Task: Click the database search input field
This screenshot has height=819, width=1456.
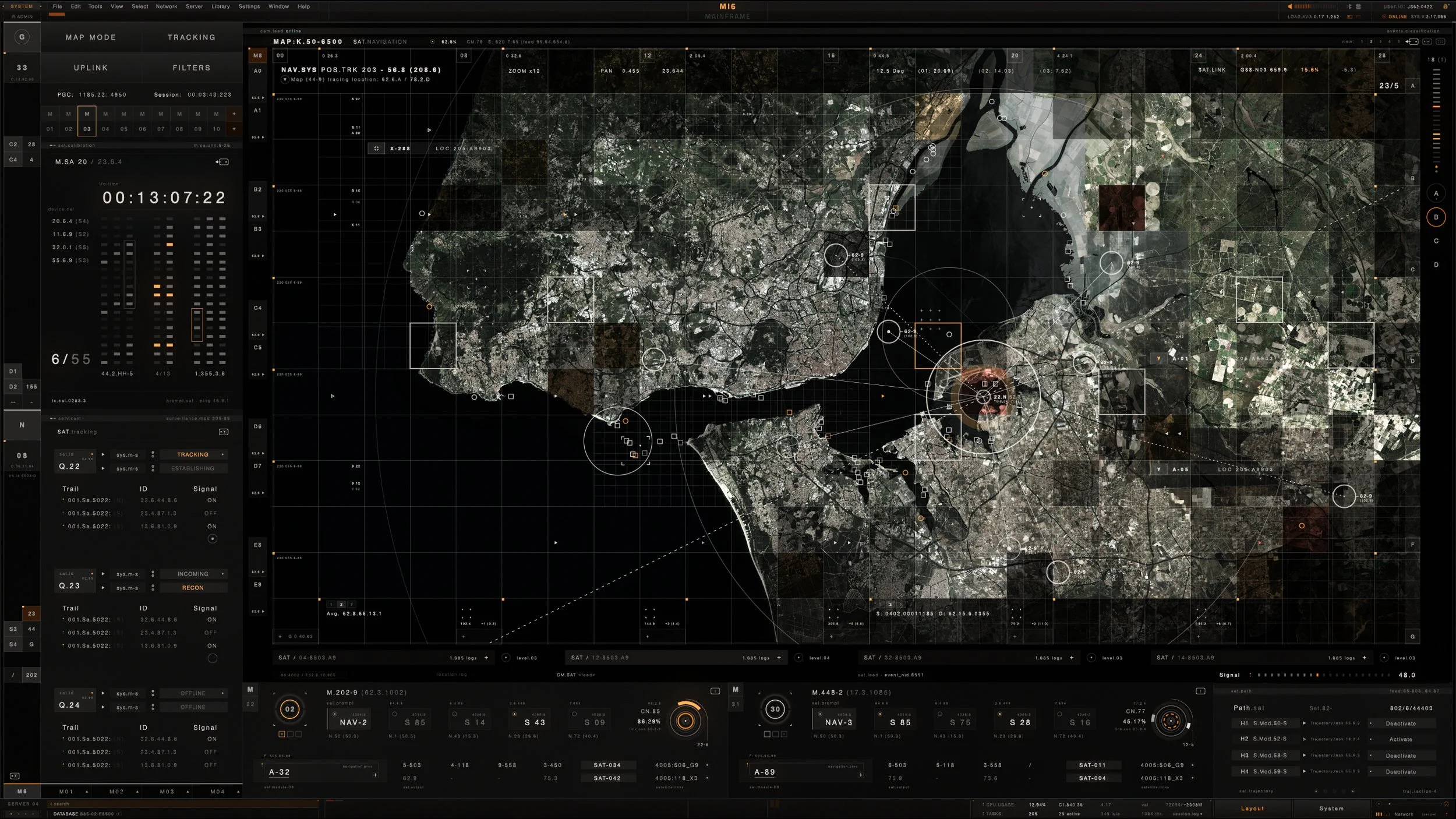Action: click(x=175, y=804)
